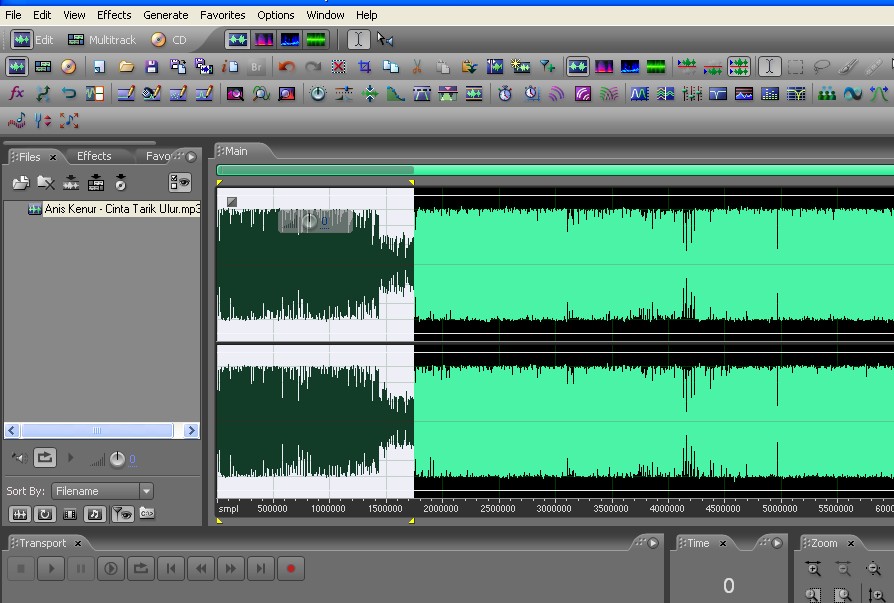Open the Window menu
The image size is (894, 603).
pos(325,15)
